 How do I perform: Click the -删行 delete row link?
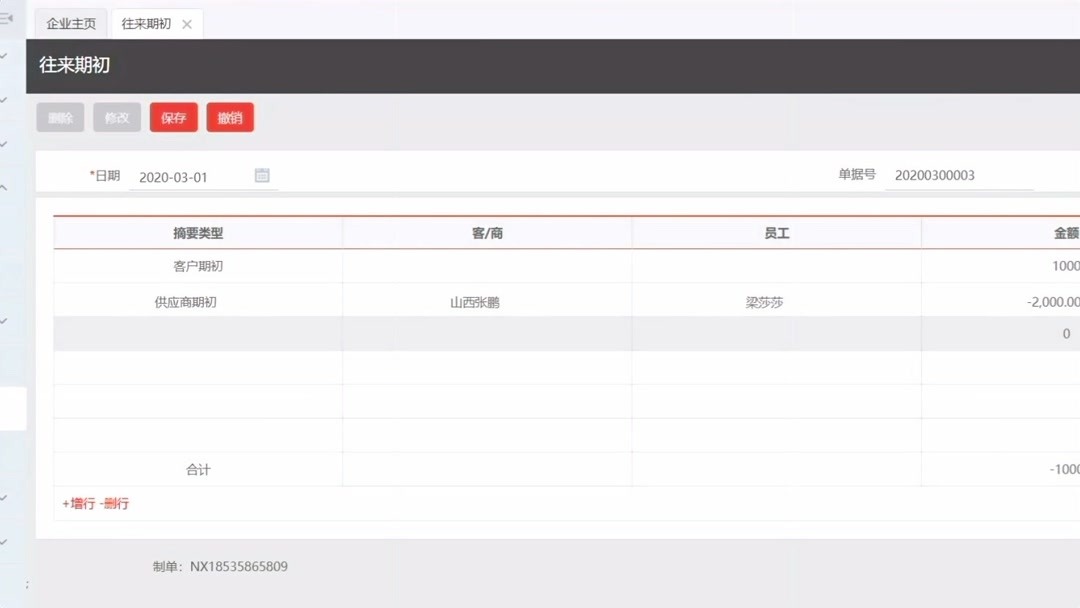tap(113, 504)
